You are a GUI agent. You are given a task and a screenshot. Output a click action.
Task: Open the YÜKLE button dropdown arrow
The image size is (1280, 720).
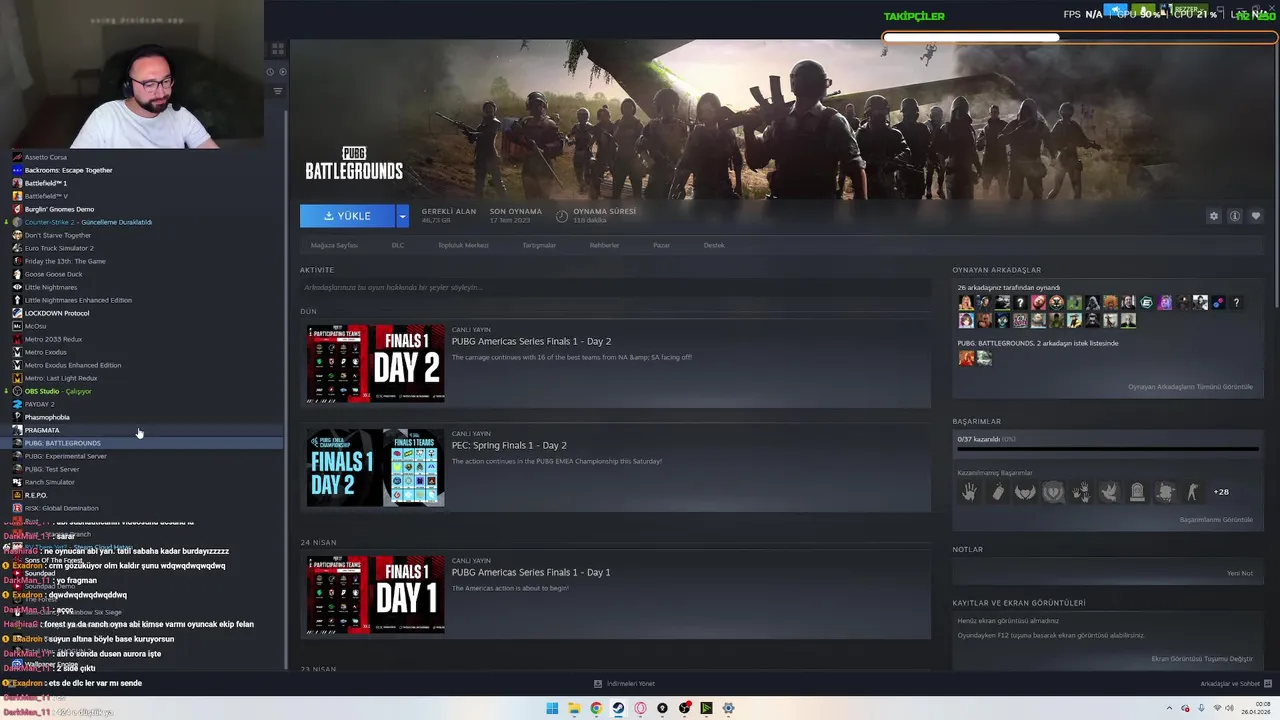(x=402, y=216)
